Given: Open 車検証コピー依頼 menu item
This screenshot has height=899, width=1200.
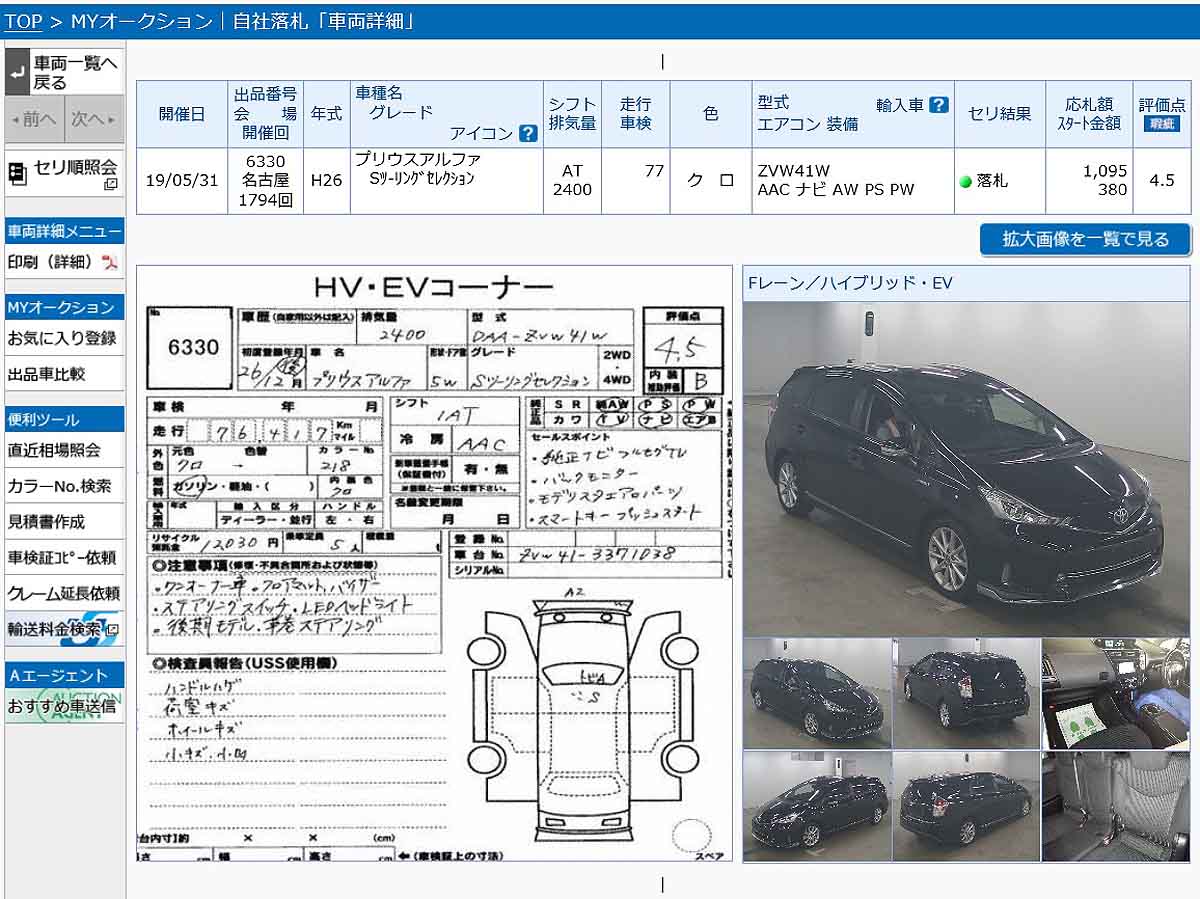Looking at the screenshot, I should tap(64, 557).
